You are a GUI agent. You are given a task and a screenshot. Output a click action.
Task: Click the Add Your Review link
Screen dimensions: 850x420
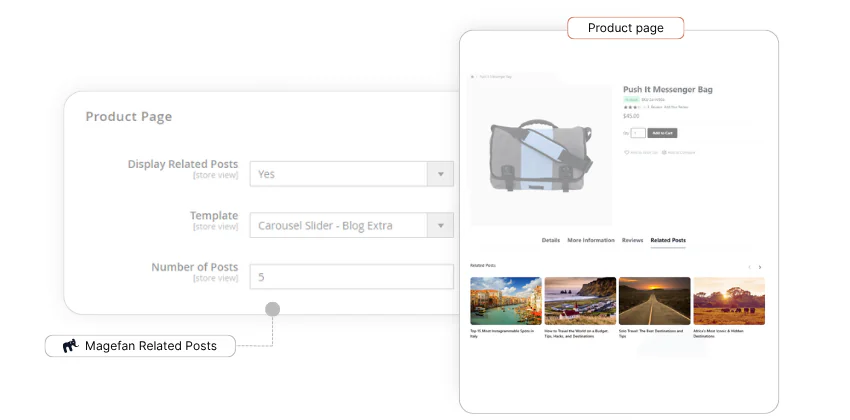(x=678, y=106)
